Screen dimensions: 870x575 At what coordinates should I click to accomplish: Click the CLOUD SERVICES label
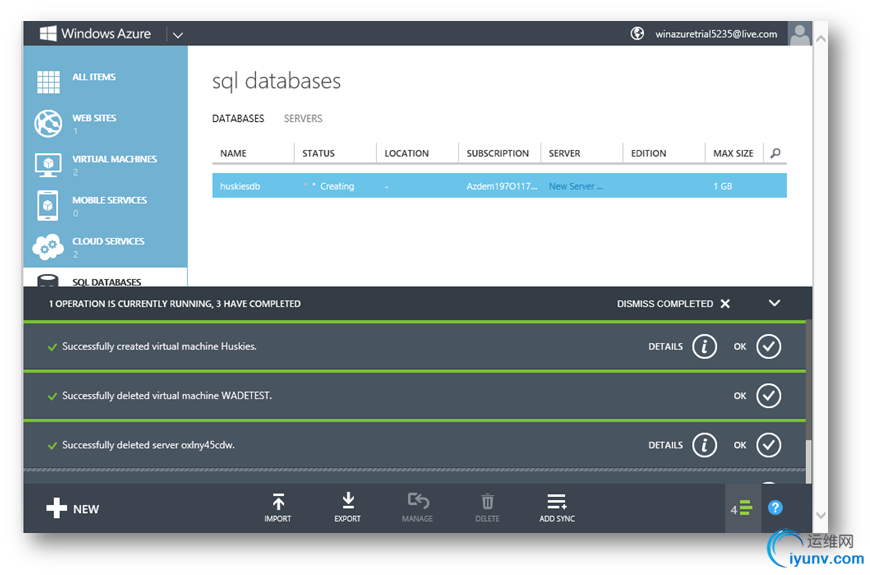108,241
